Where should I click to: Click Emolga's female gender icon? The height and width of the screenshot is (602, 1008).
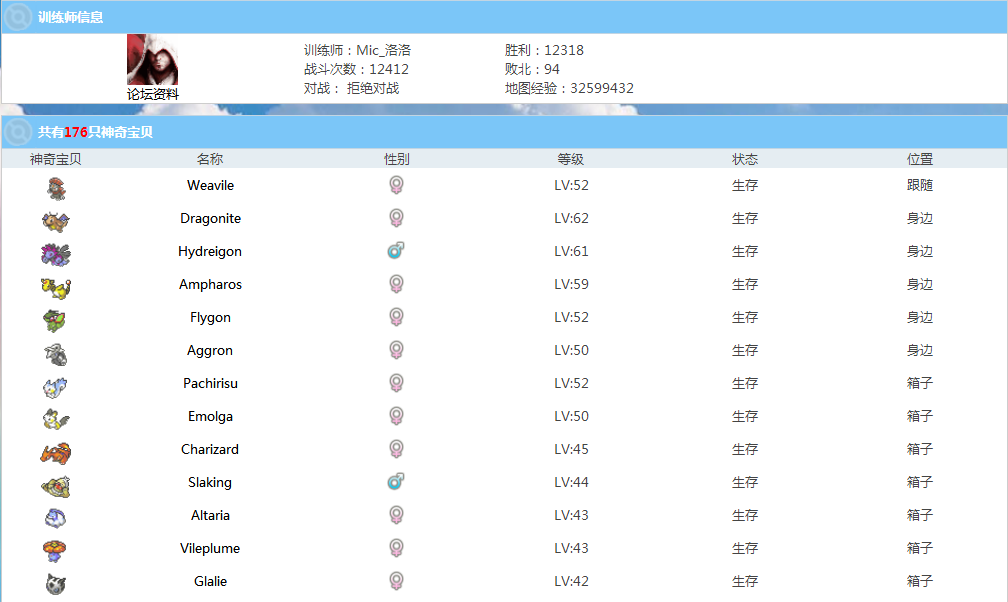(x=397, y=416)
